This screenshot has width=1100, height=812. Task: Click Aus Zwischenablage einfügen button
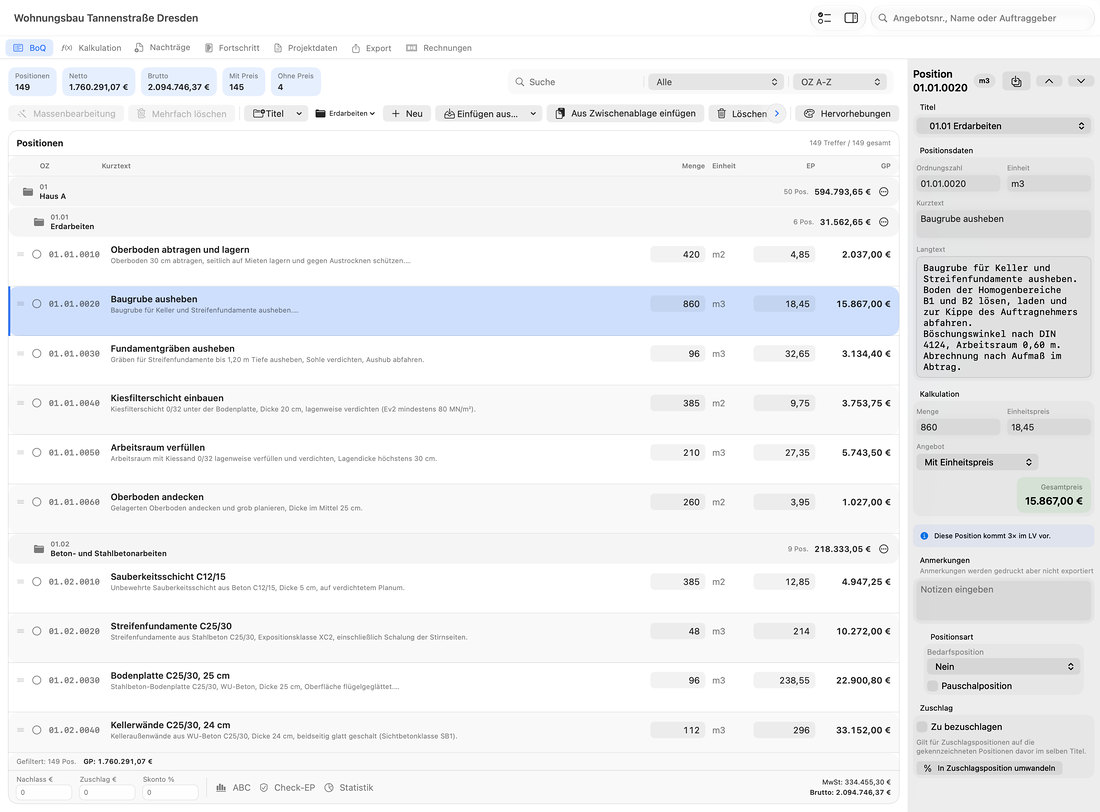(x=625, y=114)
